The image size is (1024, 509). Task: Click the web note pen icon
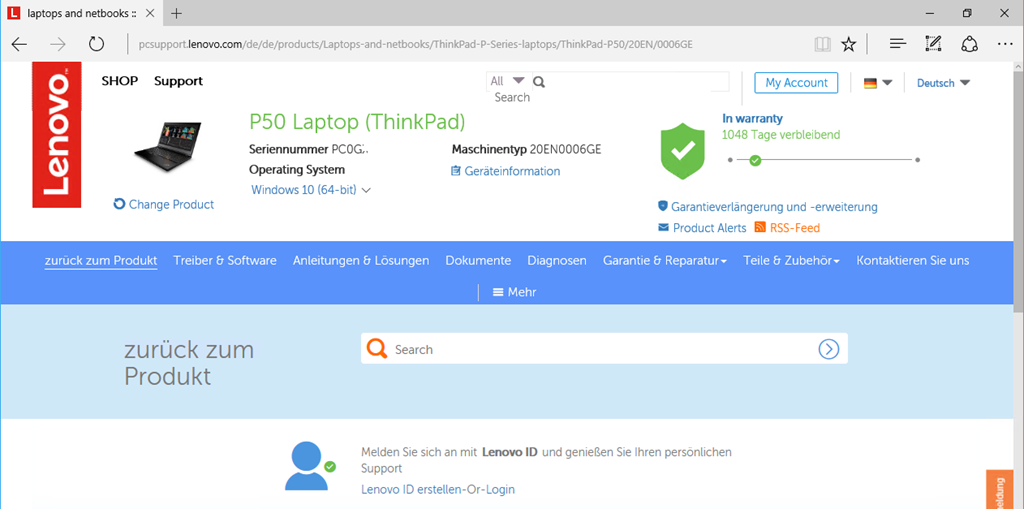coord(933,44)
